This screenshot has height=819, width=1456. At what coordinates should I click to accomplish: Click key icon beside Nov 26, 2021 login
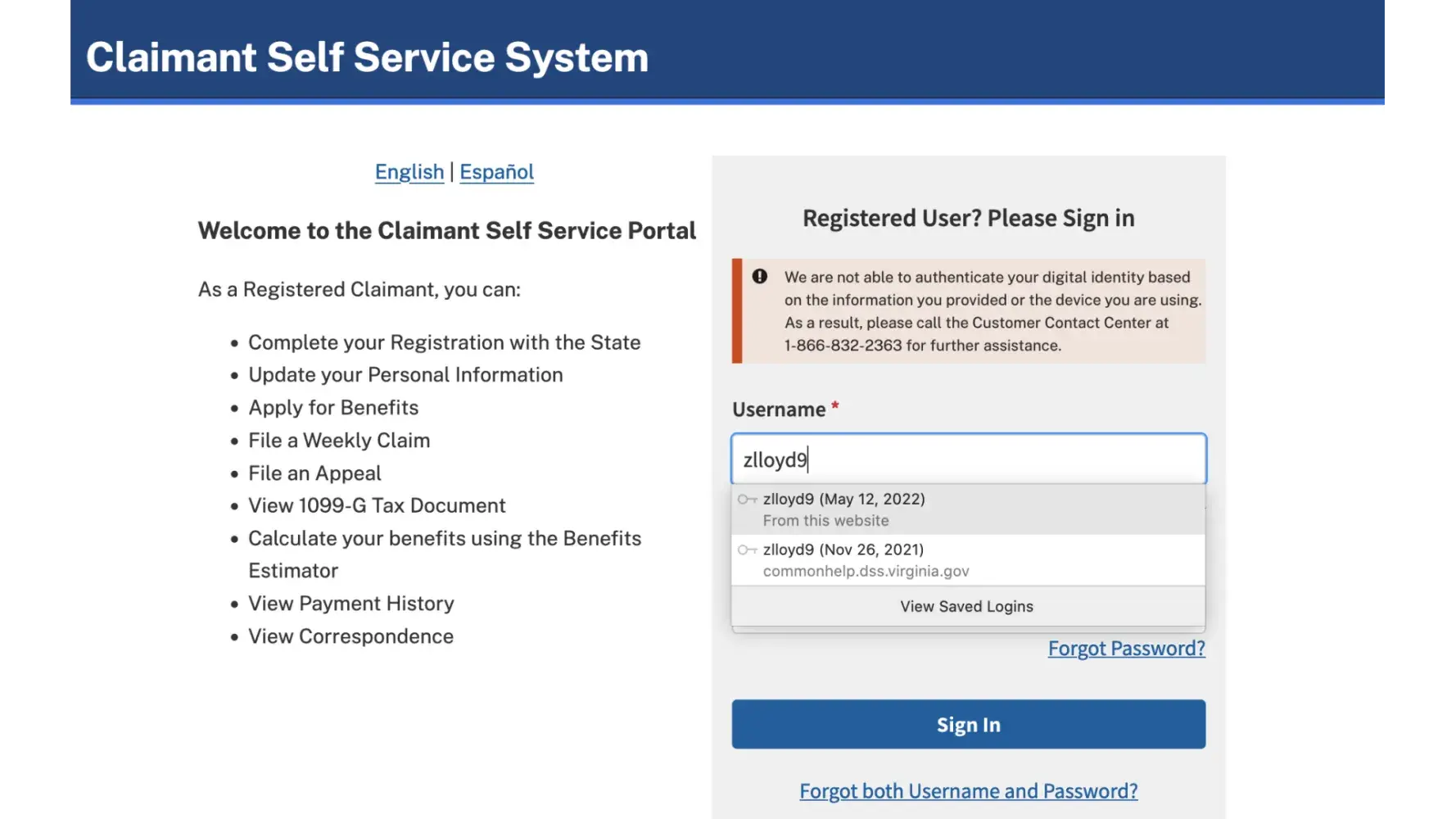pyautogui.click(x=747, y=550)
